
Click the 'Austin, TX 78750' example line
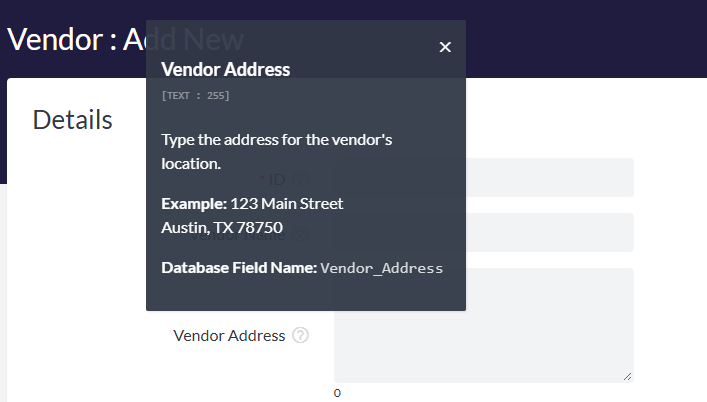[221, 227]
